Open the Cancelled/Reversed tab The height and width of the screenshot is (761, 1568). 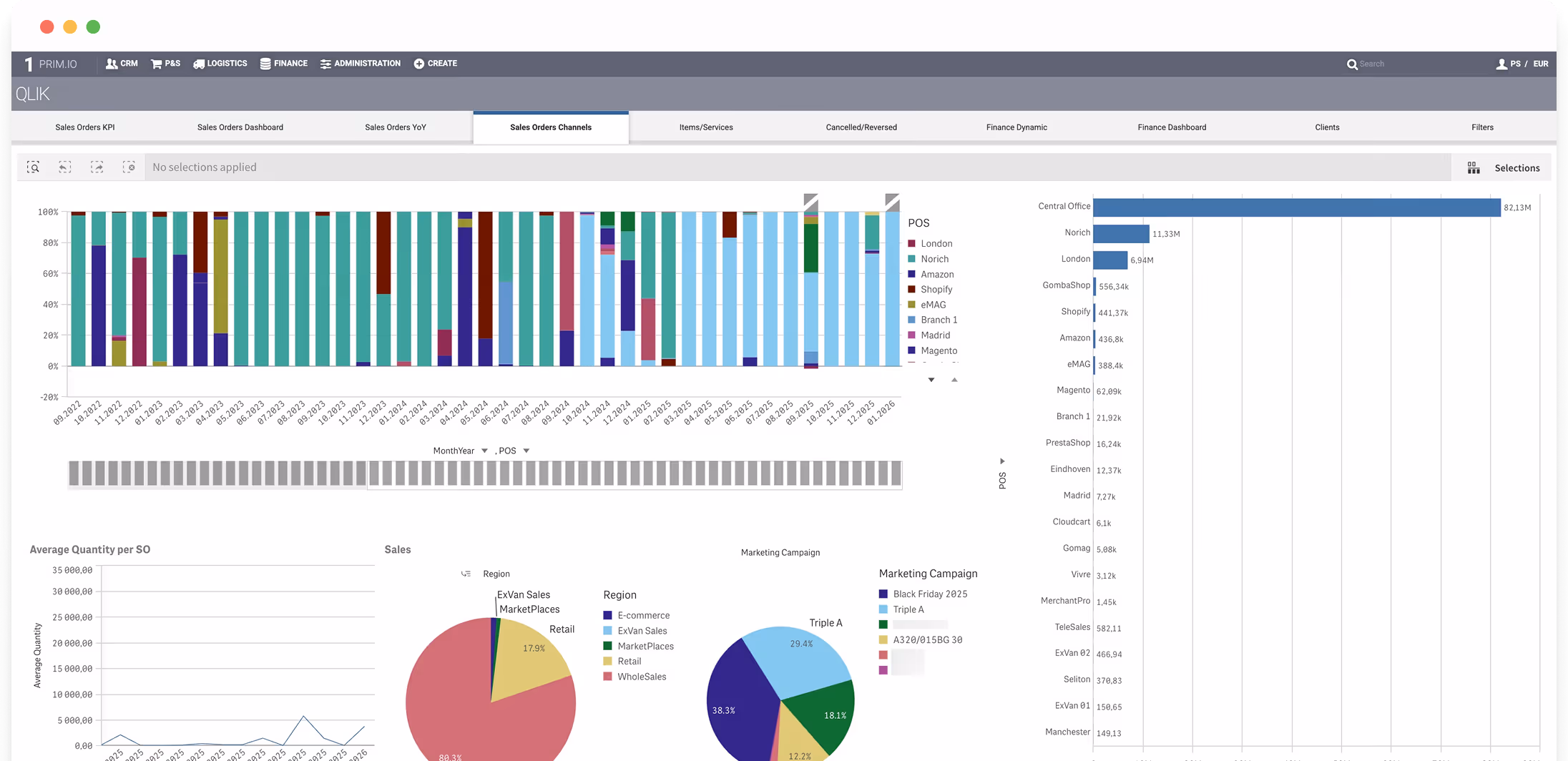coord(861,127)
